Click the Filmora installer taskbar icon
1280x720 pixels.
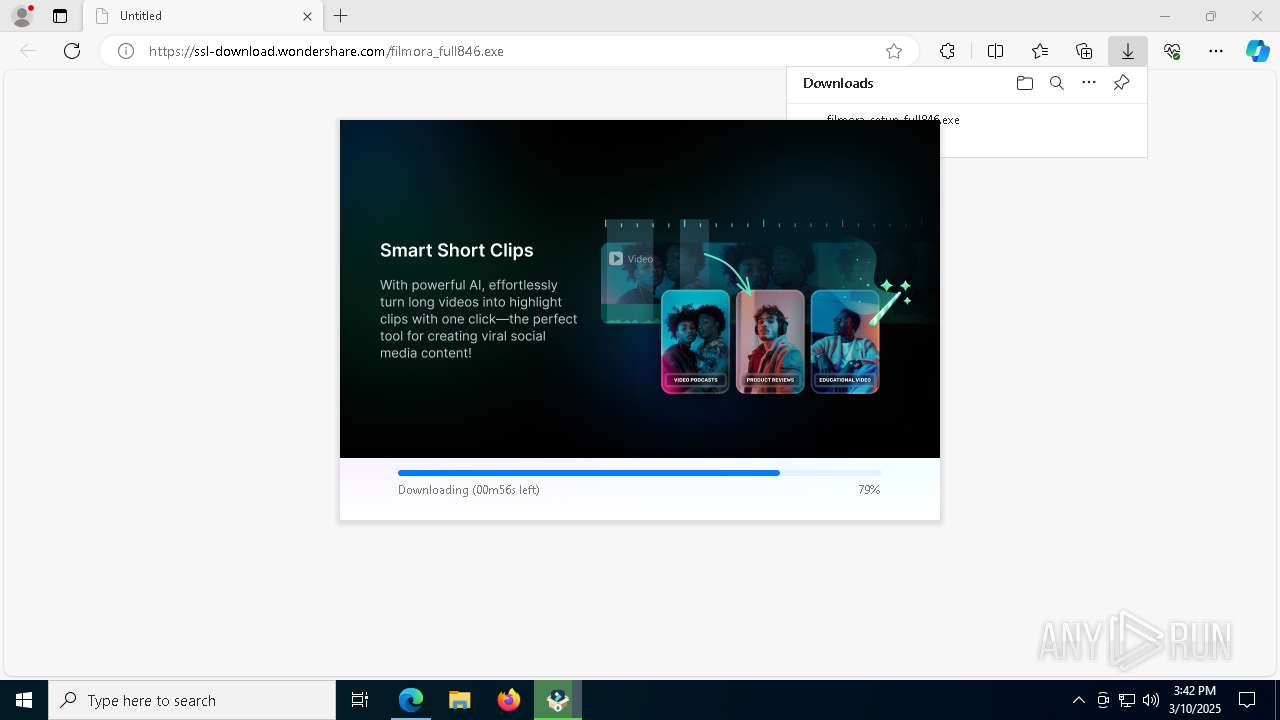point(558,700)
